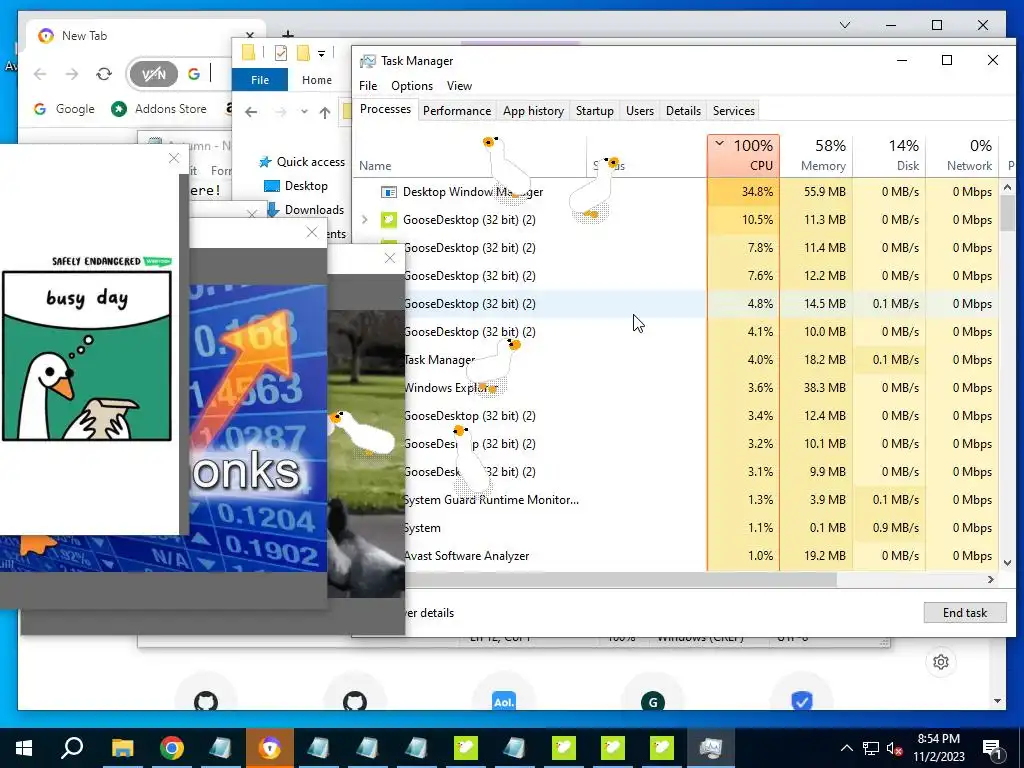Open Customize Quick Access Toolbar dropdown
Viewport: 1024px width, 768px height.
[x=321, y=54]
